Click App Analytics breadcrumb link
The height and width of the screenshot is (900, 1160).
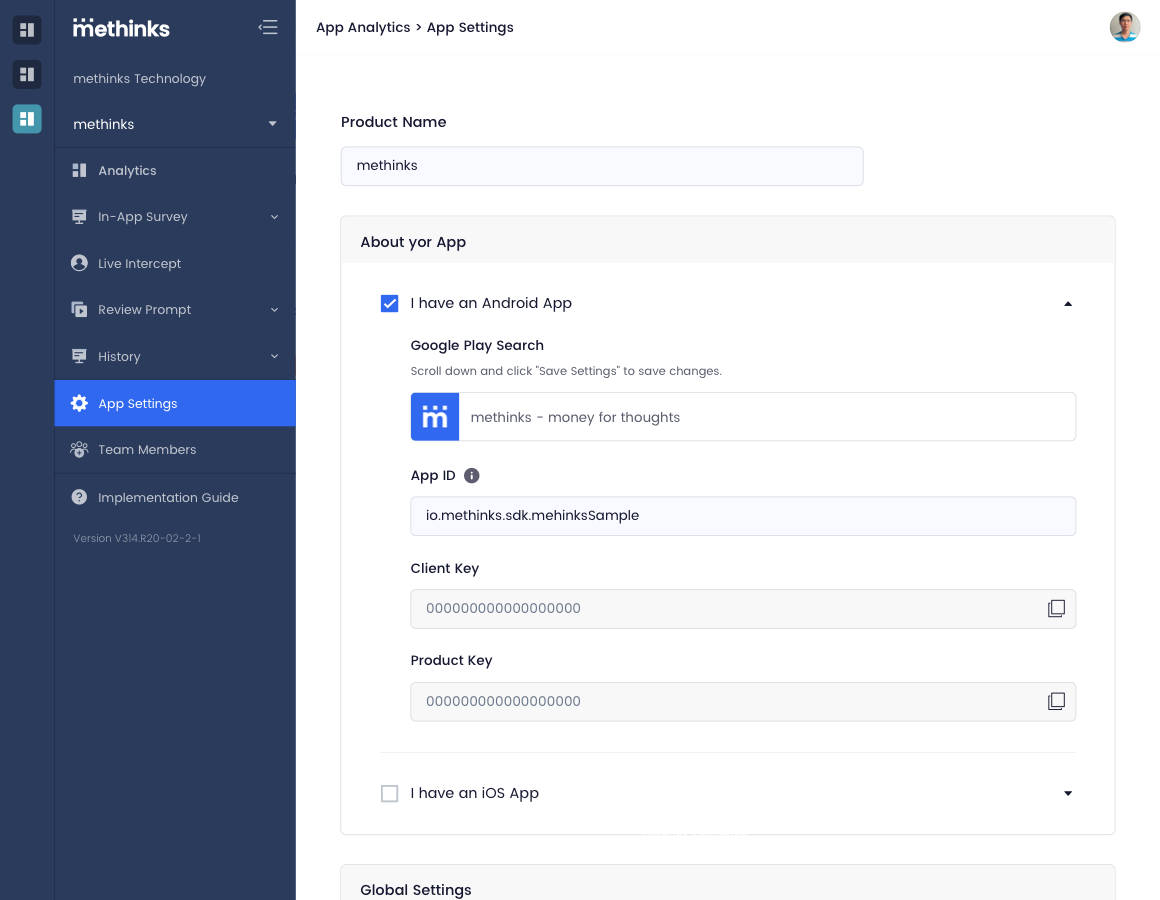click(x=362, y=27)
